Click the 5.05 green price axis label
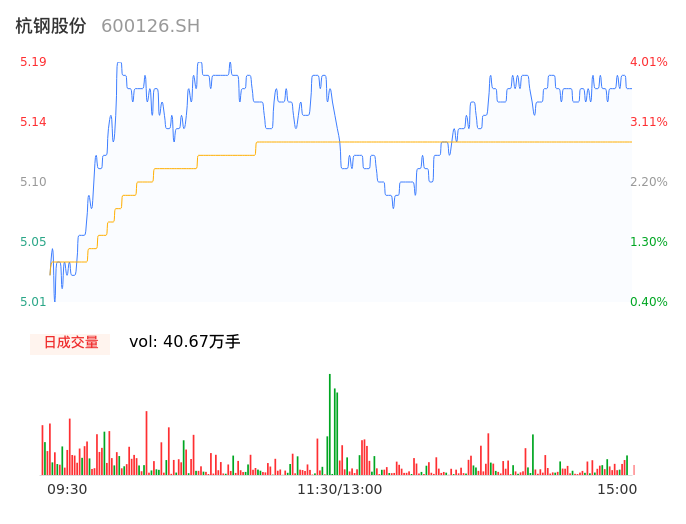The height and width of the screenshot is (524, 686). tap(33, 242)
